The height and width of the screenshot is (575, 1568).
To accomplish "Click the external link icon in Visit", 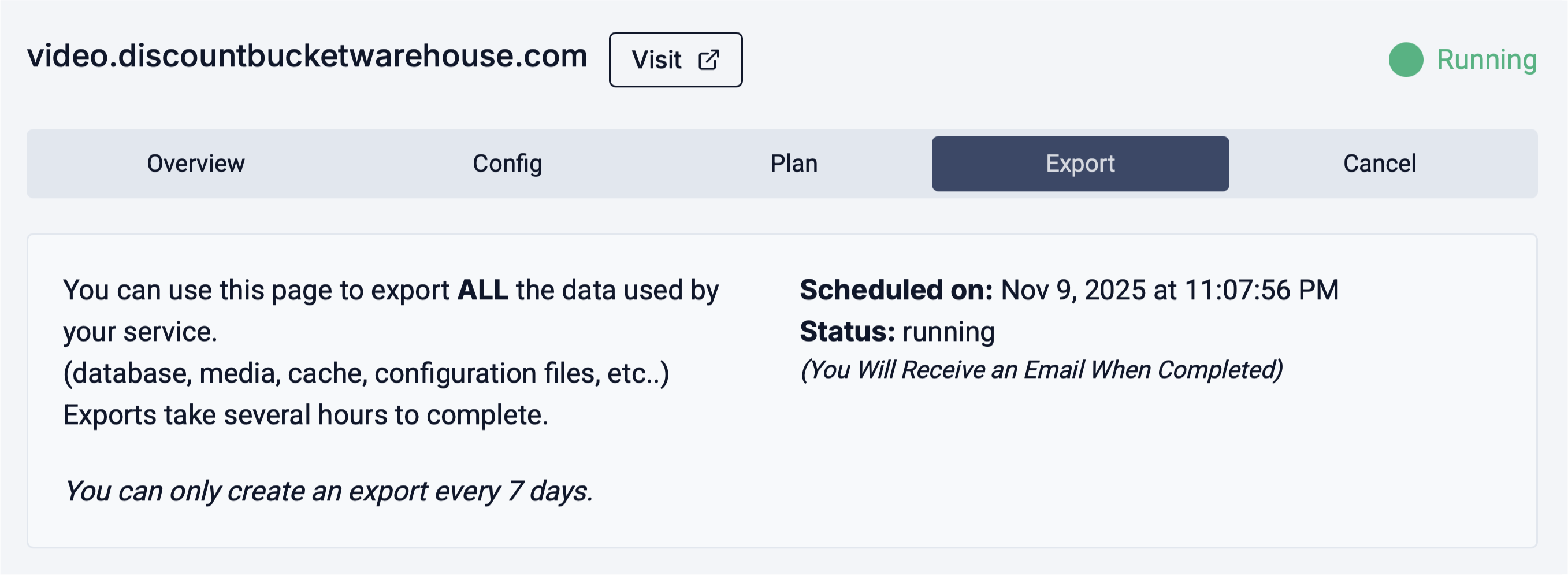I will (708, 60).
